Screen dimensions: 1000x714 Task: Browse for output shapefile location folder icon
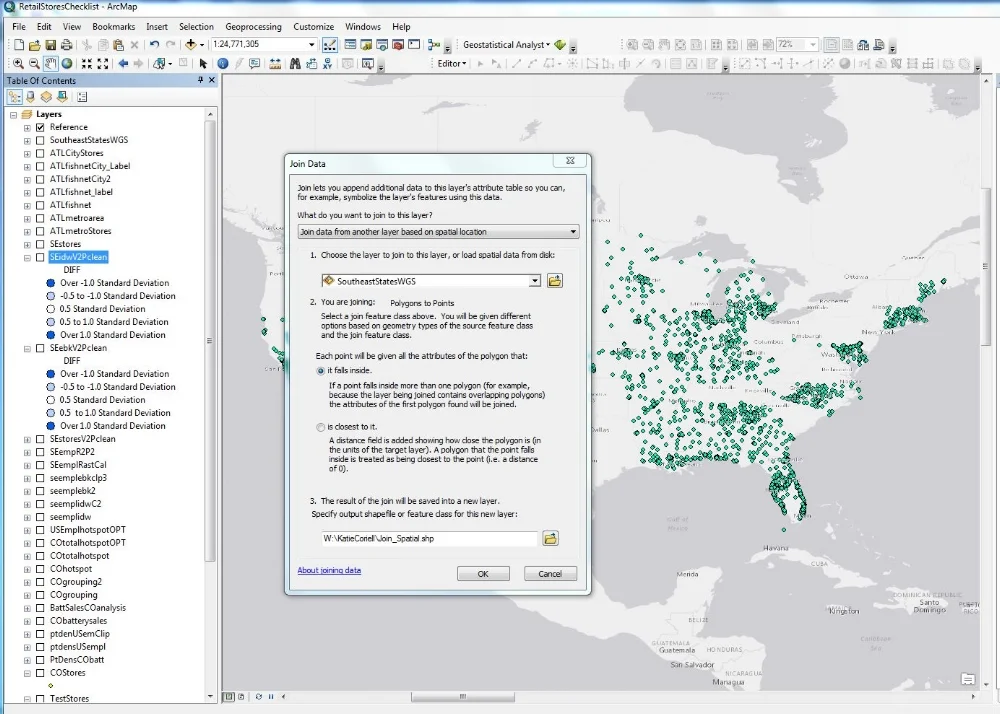(x=550, y=539)
